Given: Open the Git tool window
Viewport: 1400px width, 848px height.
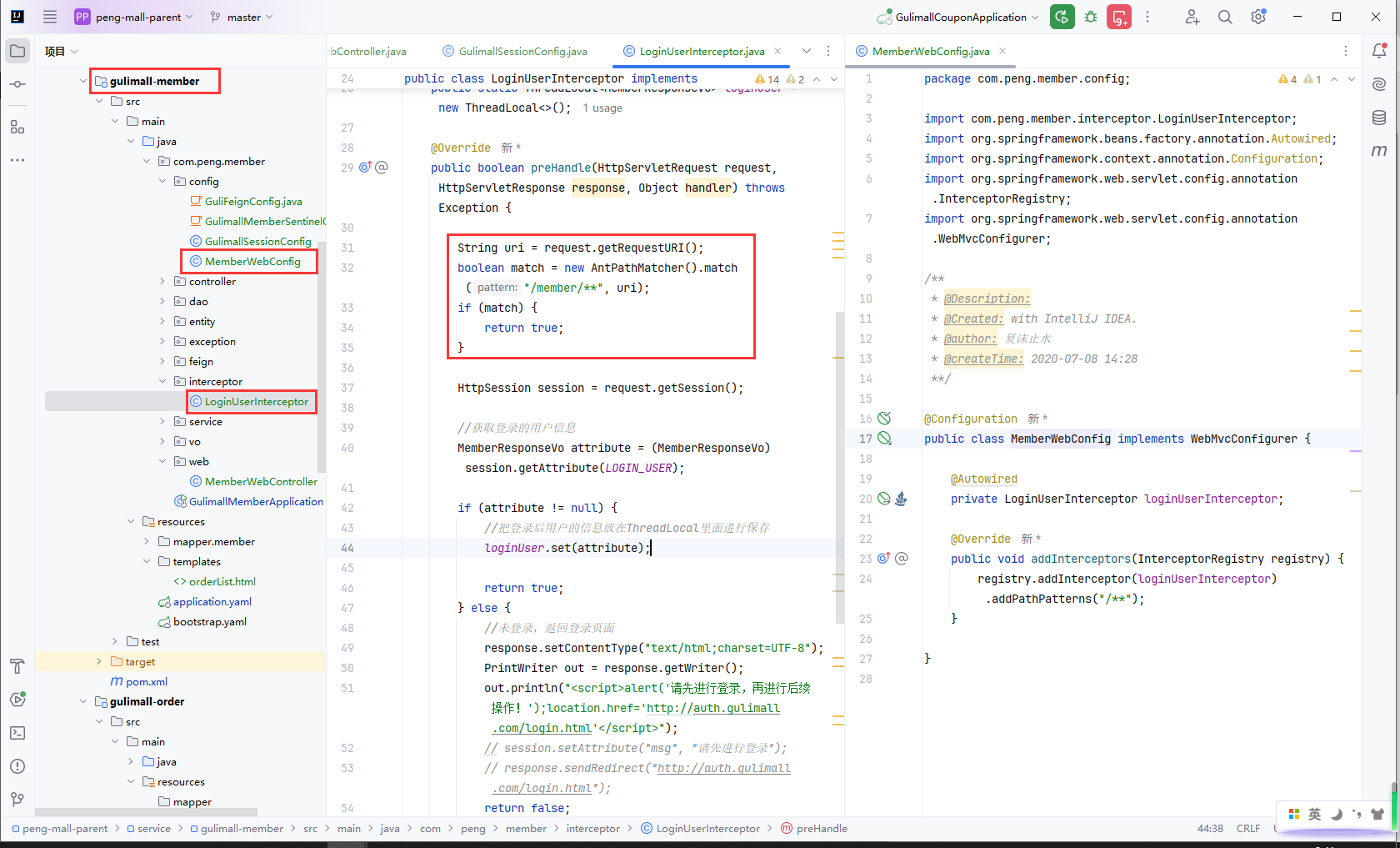Looking at the screenshot, I should pyautogui.click(x=17, y=800).
